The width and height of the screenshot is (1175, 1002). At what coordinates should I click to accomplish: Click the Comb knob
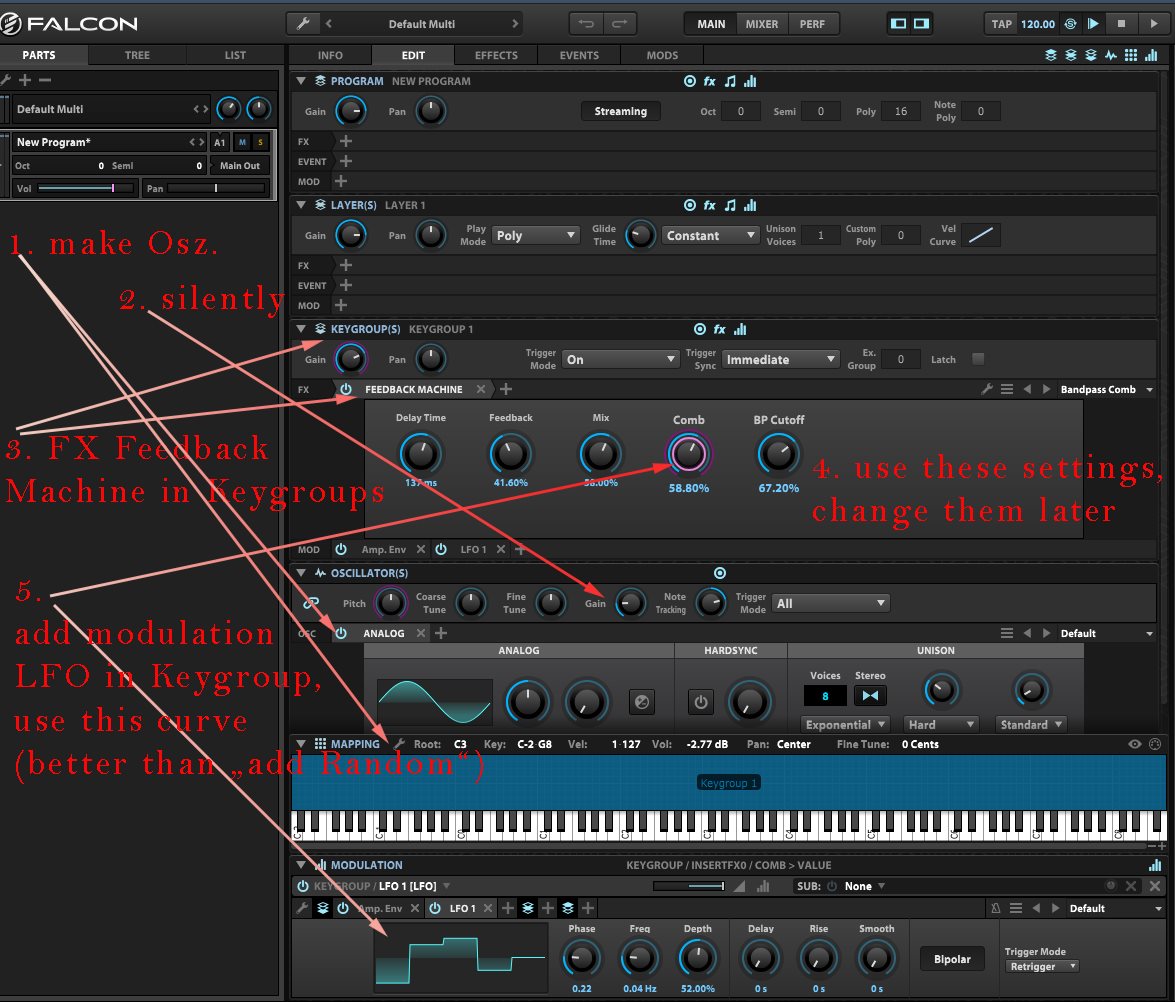click(688, 454)
